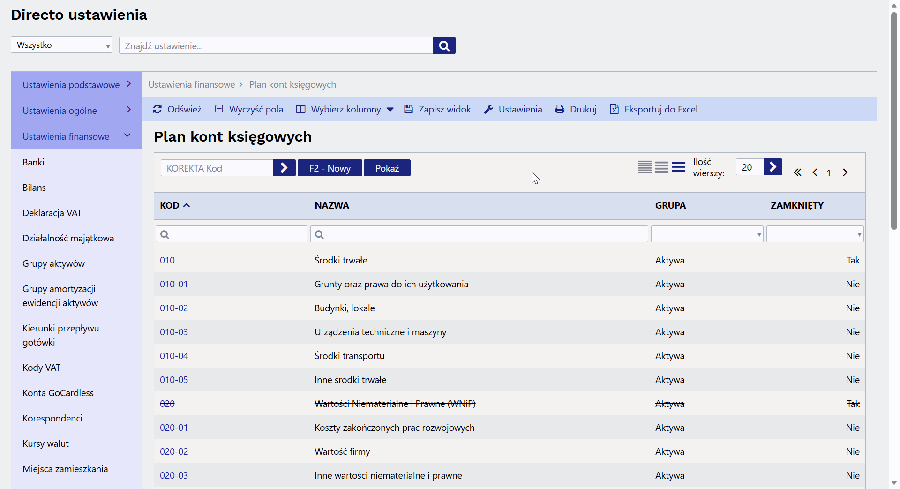Screen dimensions: 900x489
Task: Open Kursy walut in sidebar
Action: pos(45,443)
